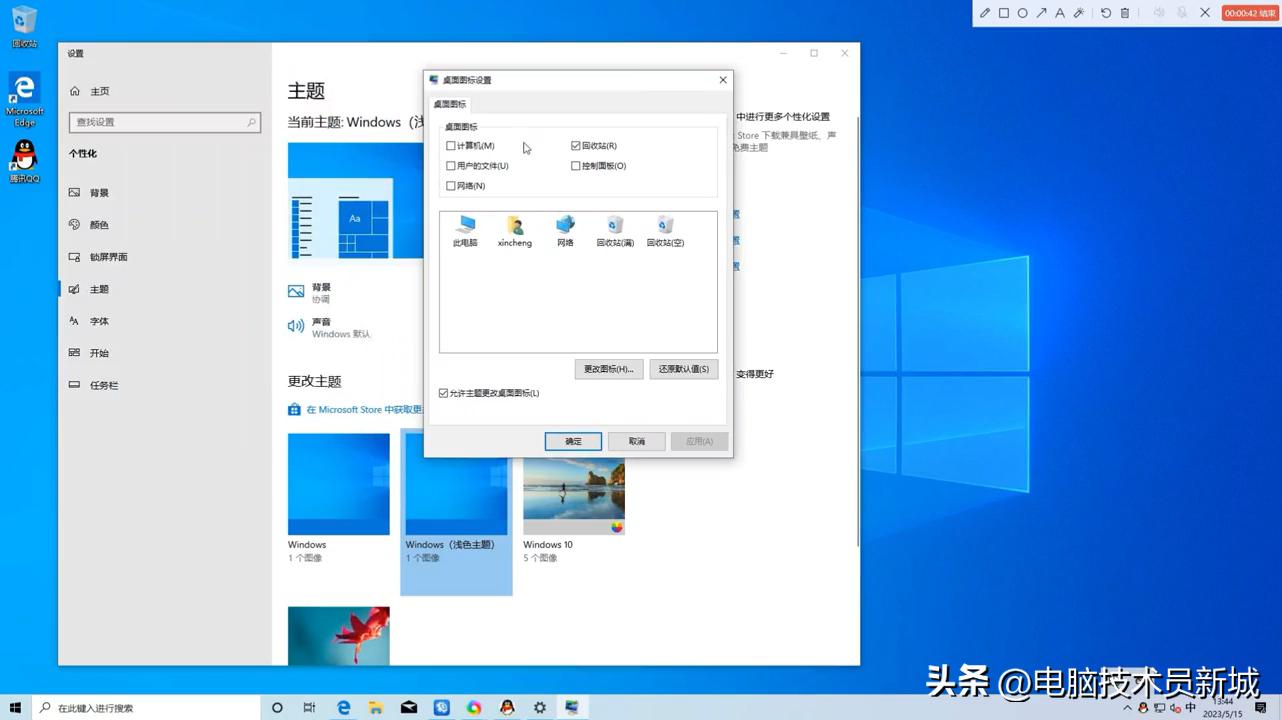Switch to the 桌面图标 tab
This screenshot has height=720, width=1282.
click(450, 103)
